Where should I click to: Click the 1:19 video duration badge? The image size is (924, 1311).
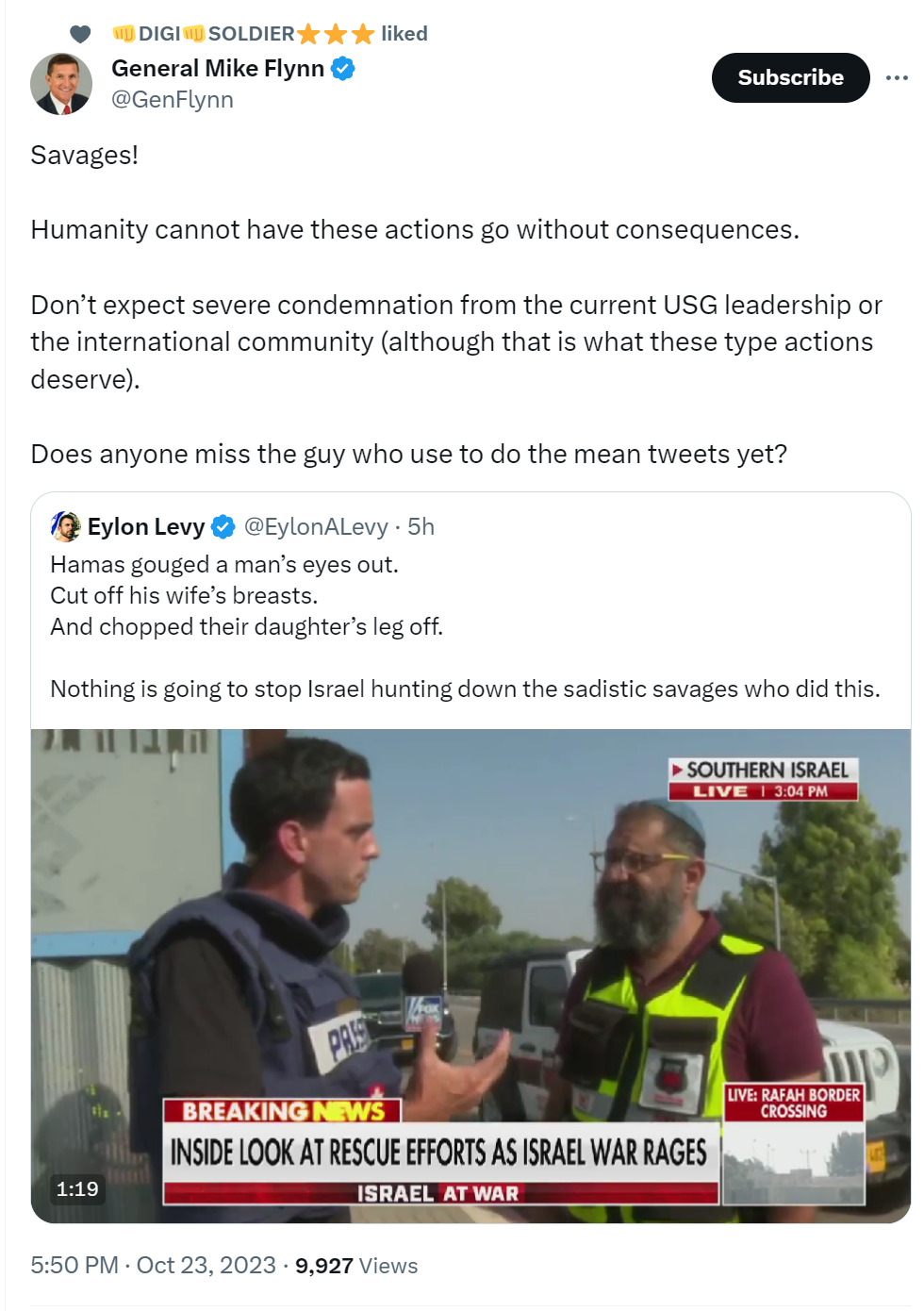77,1189
